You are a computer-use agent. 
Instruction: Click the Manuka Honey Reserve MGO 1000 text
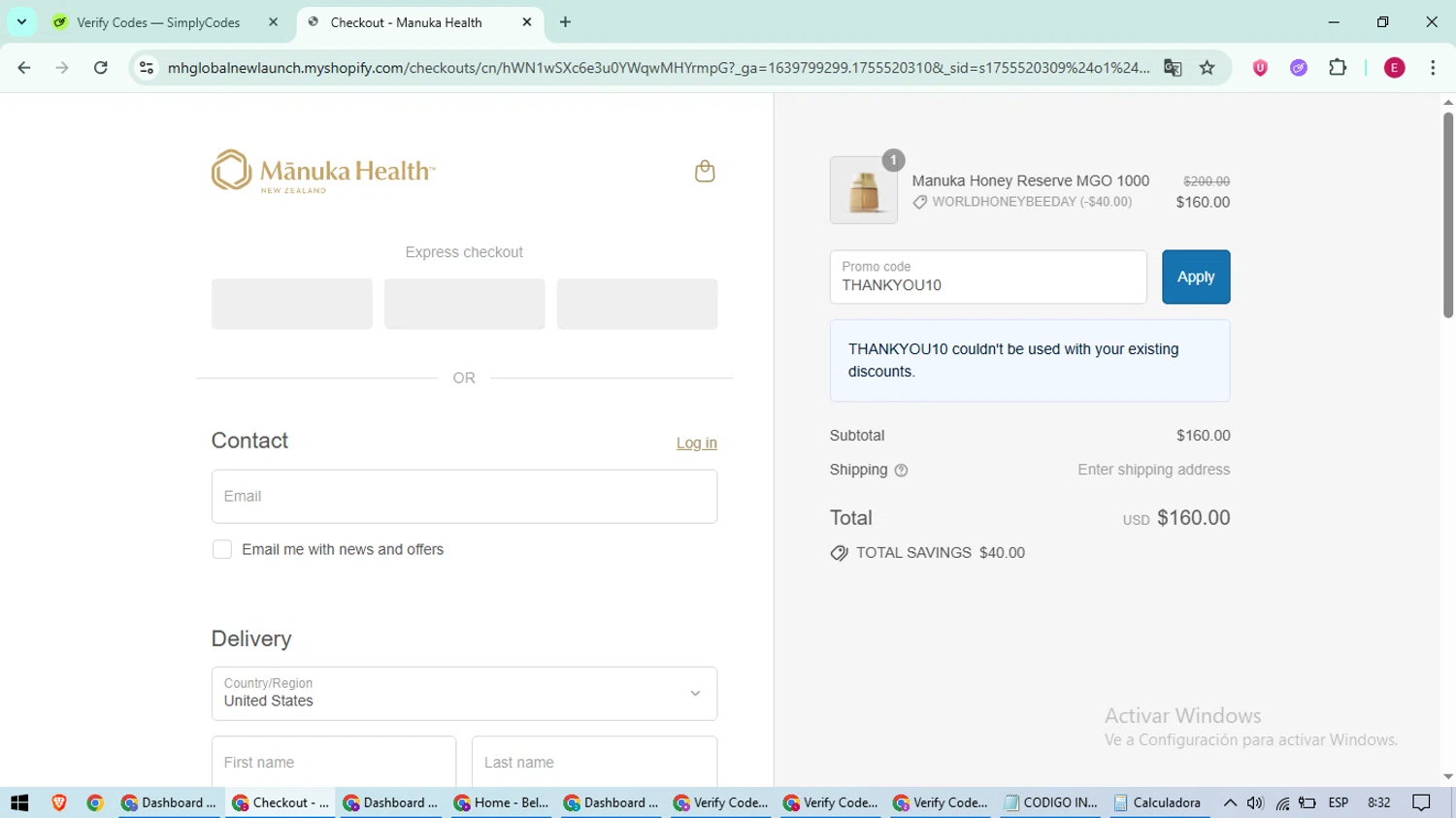pos(1030,180)
